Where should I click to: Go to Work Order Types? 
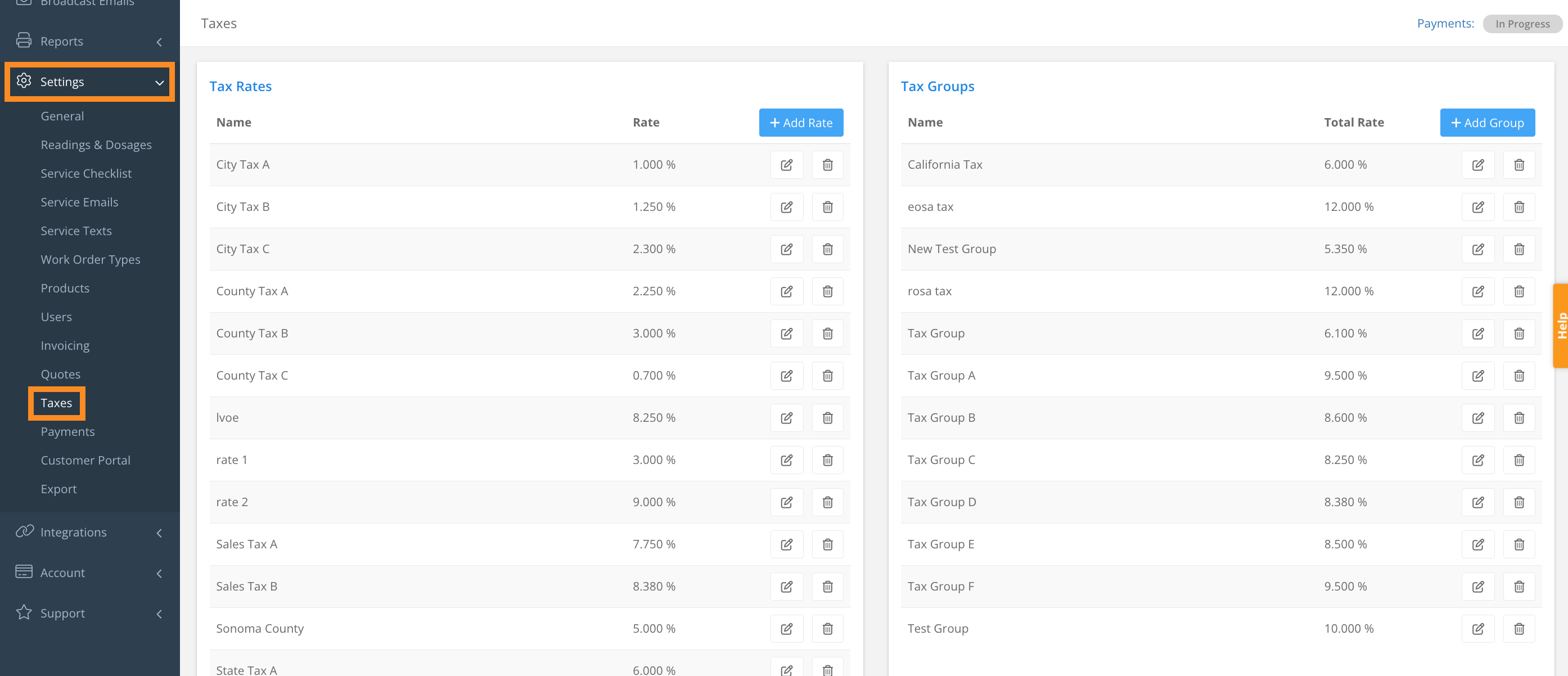[90, 260]
